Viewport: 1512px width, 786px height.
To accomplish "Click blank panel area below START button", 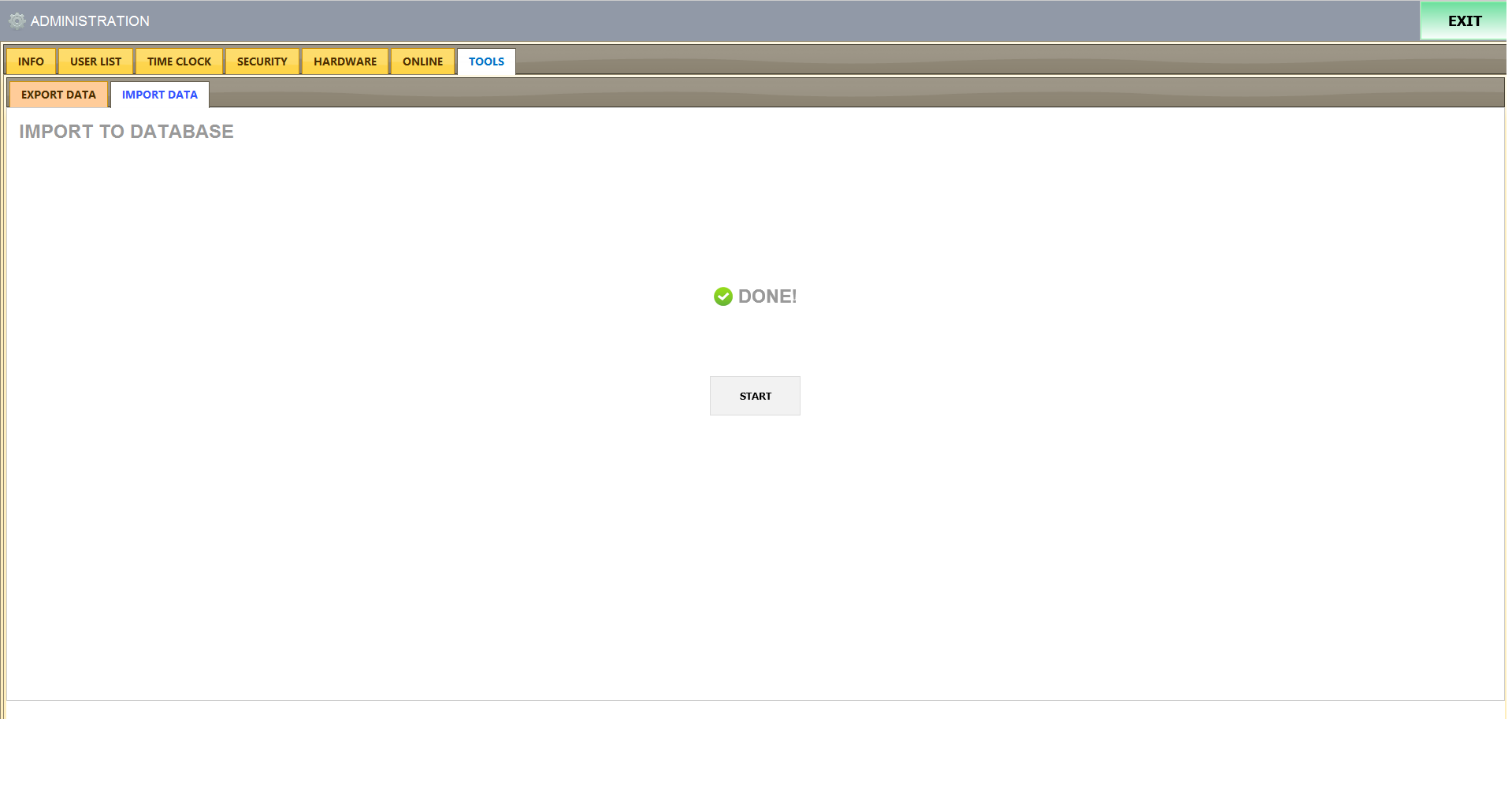I will (x=755, y=552).
